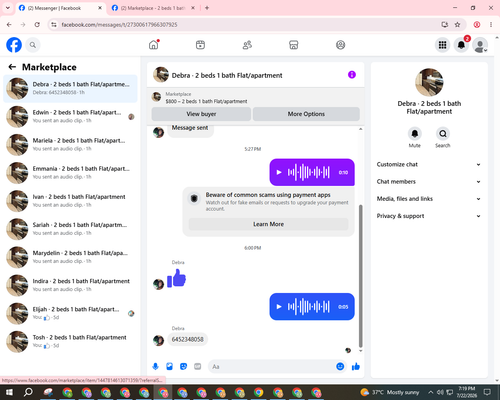Mute this conversation bell icon
The height and width of the screenshot is (400, 500).
[415, 134]
